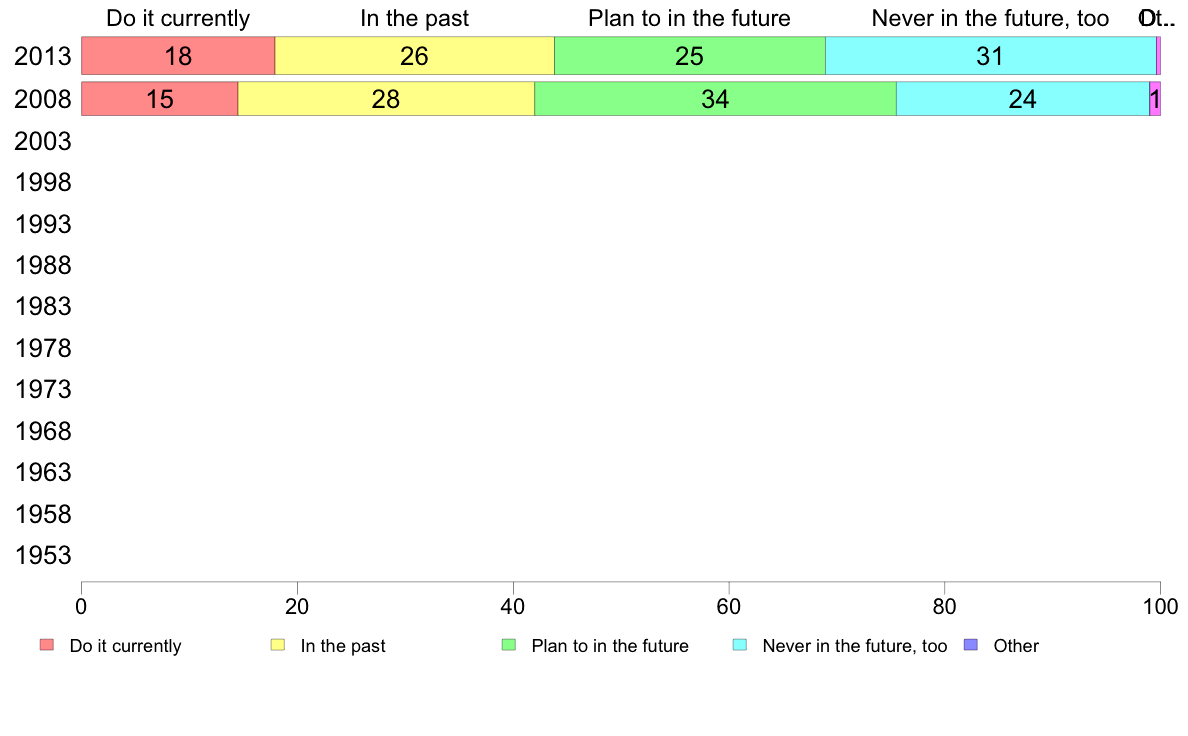Click the yellow In the past legend swatch
The image size is (1188, 736).
(278, 645)
